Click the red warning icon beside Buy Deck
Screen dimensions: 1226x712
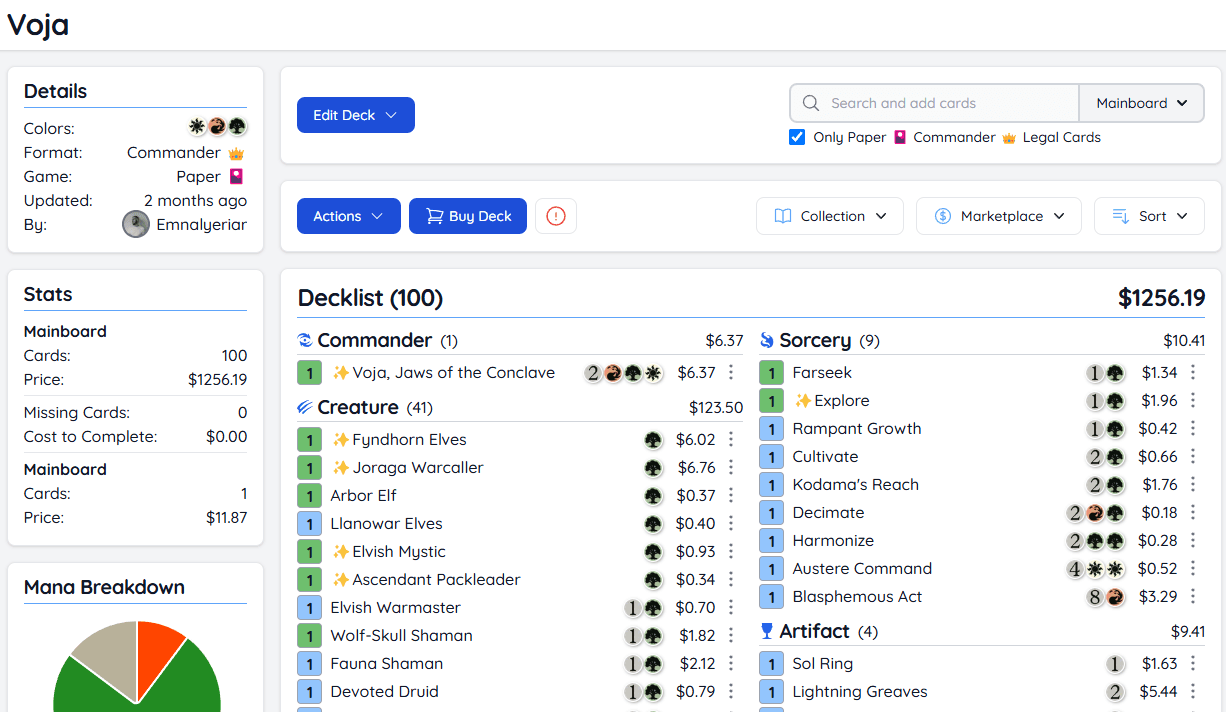pyautogui.click(x=556, y=216)
